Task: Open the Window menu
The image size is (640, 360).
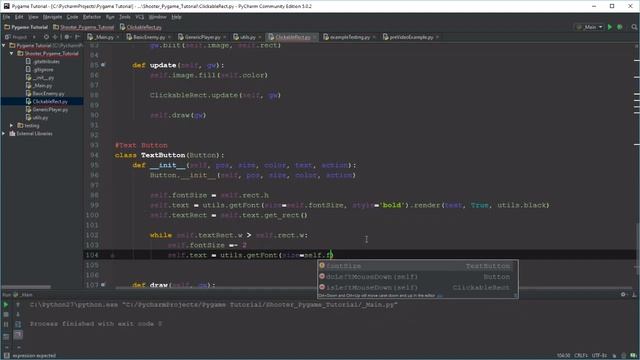Action: 158,17
